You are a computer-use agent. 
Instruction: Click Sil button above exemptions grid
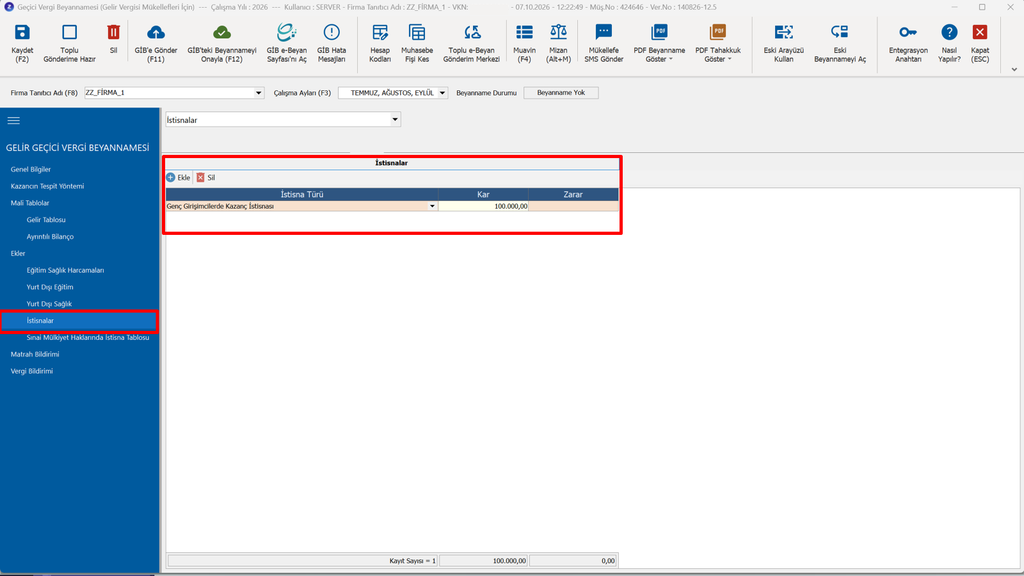[206, 178]
